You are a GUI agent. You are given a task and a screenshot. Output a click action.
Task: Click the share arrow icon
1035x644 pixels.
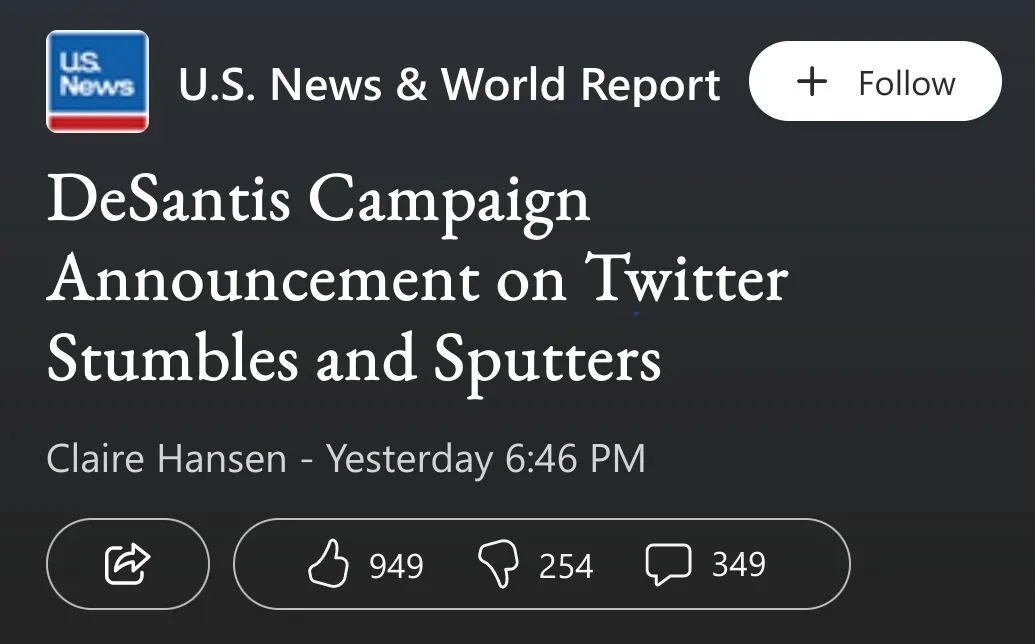(x=127, y=564)
